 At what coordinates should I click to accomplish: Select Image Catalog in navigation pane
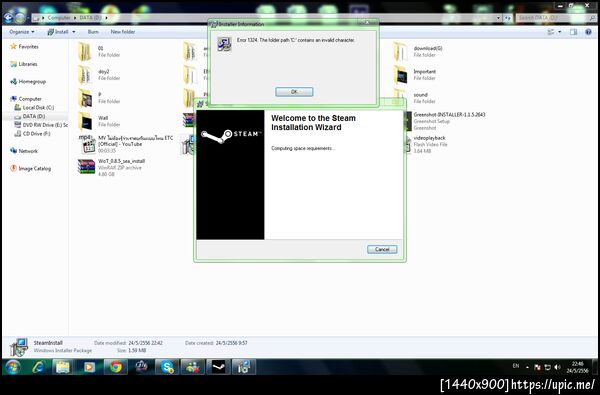coord(31,168)
